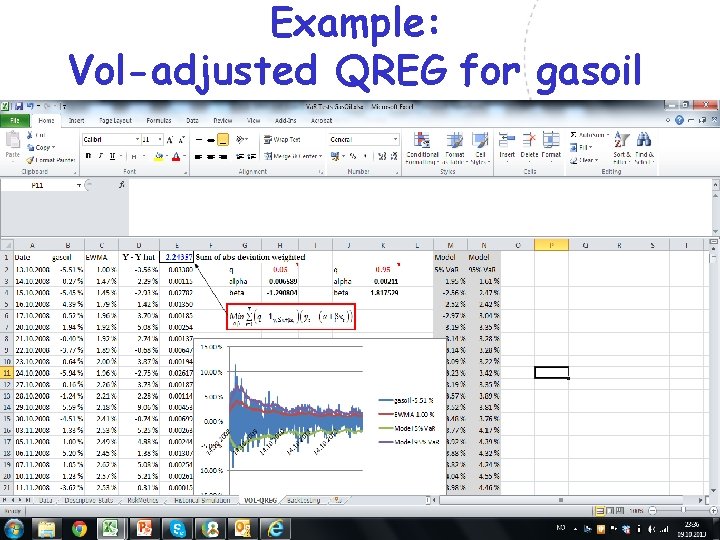This screenshot has height=540, width=720.
Task: Switch to the Backtesting sheet tab
Action: (304, 500)
